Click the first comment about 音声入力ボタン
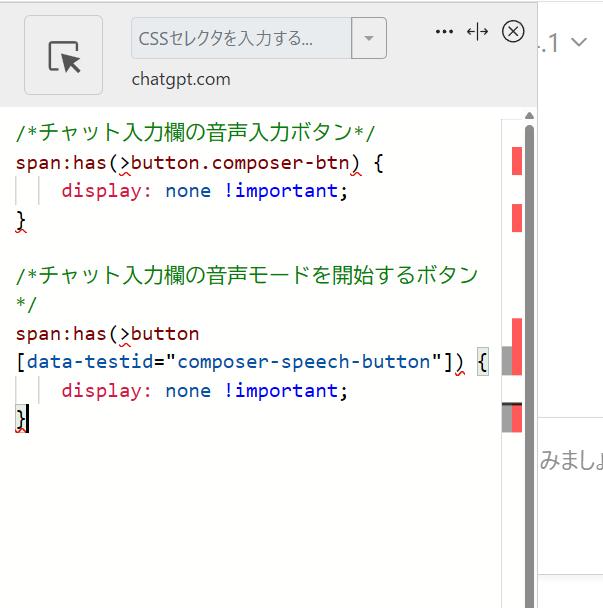The image size is (603, 608). tap(195, 133)
